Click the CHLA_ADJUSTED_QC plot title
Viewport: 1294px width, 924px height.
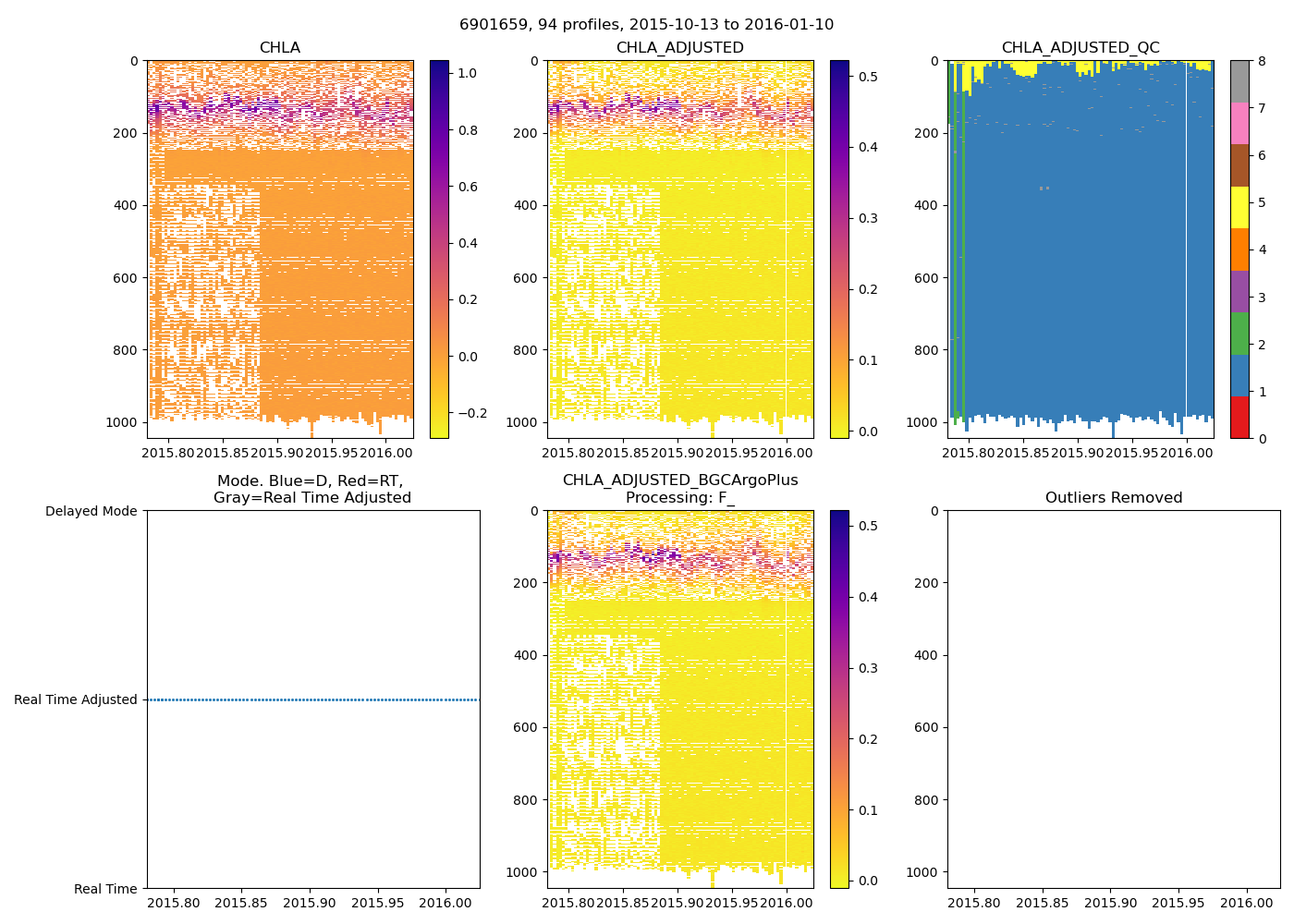(x=1080, y=48)
